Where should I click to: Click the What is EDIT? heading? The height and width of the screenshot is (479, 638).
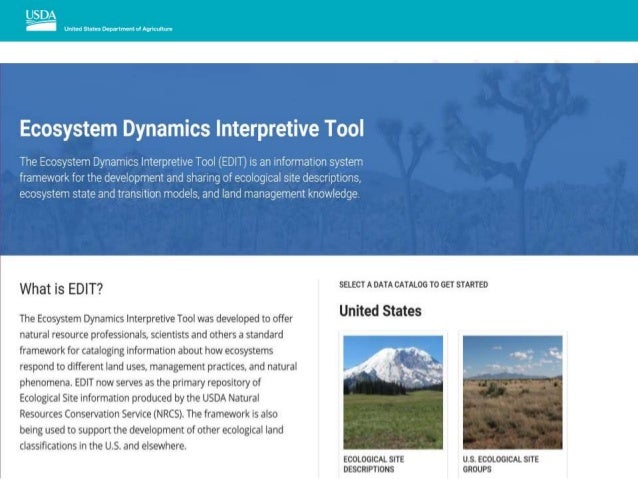pos(61,289)
